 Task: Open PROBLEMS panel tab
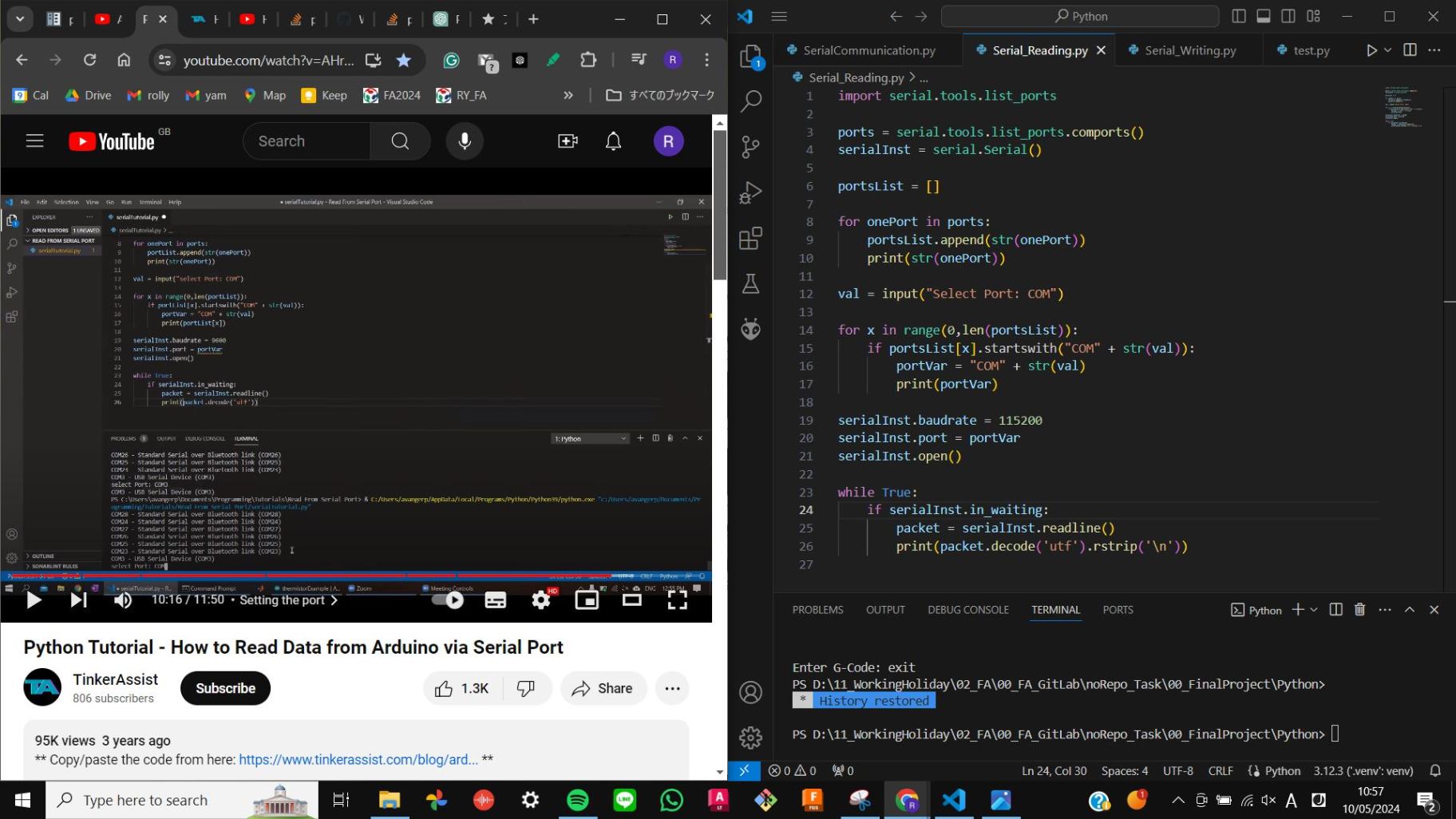pyautogui.click(x=817, y=610)
